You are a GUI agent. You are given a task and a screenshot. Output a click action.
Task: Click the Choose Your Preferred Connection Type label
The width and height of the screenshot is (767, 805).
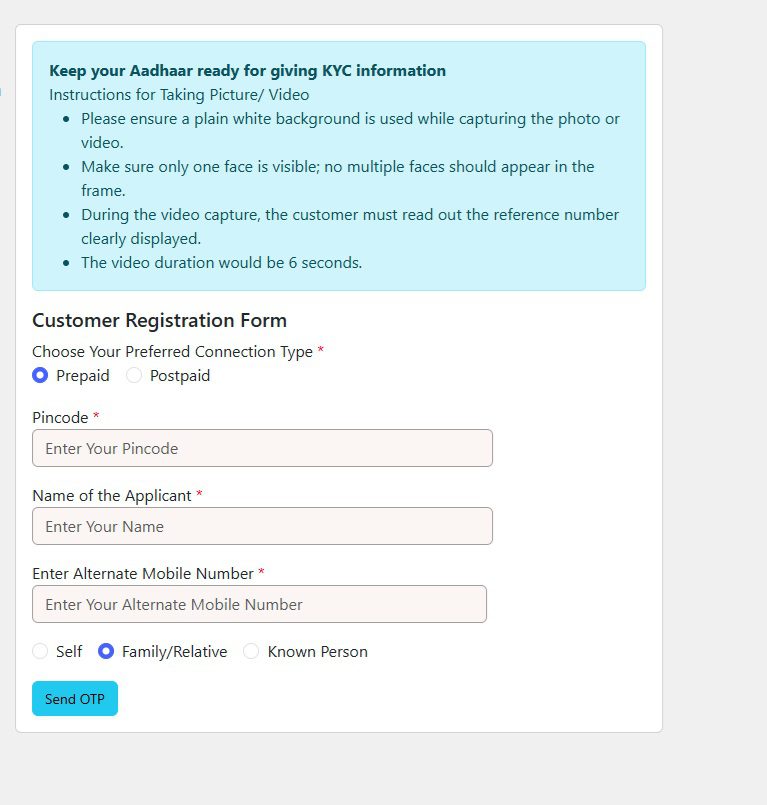(172, 352)
